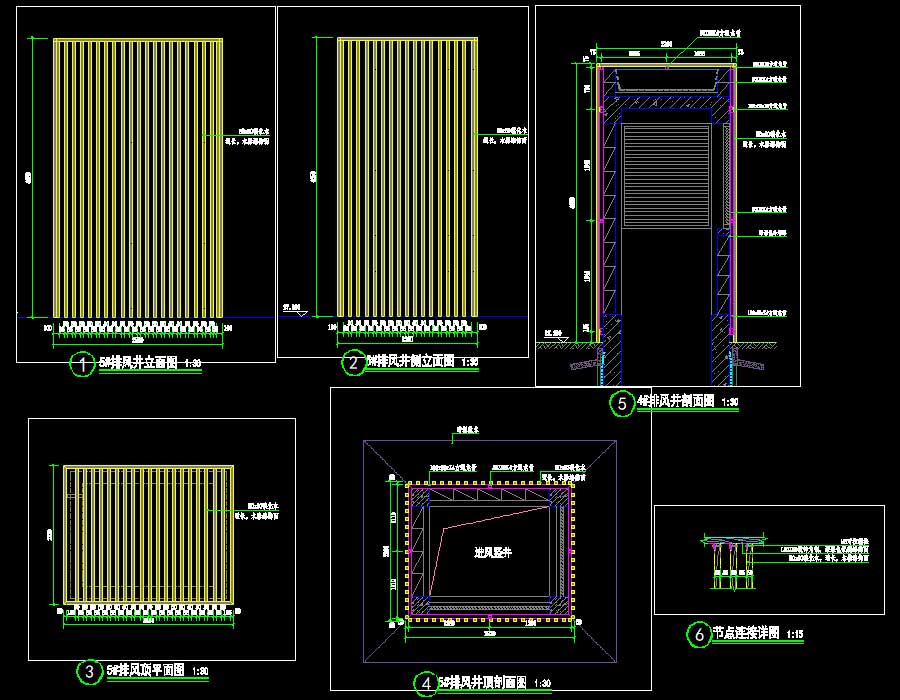Click the circled number 5 section marker
Screen dimensions: 900x700
click(622, 404)
